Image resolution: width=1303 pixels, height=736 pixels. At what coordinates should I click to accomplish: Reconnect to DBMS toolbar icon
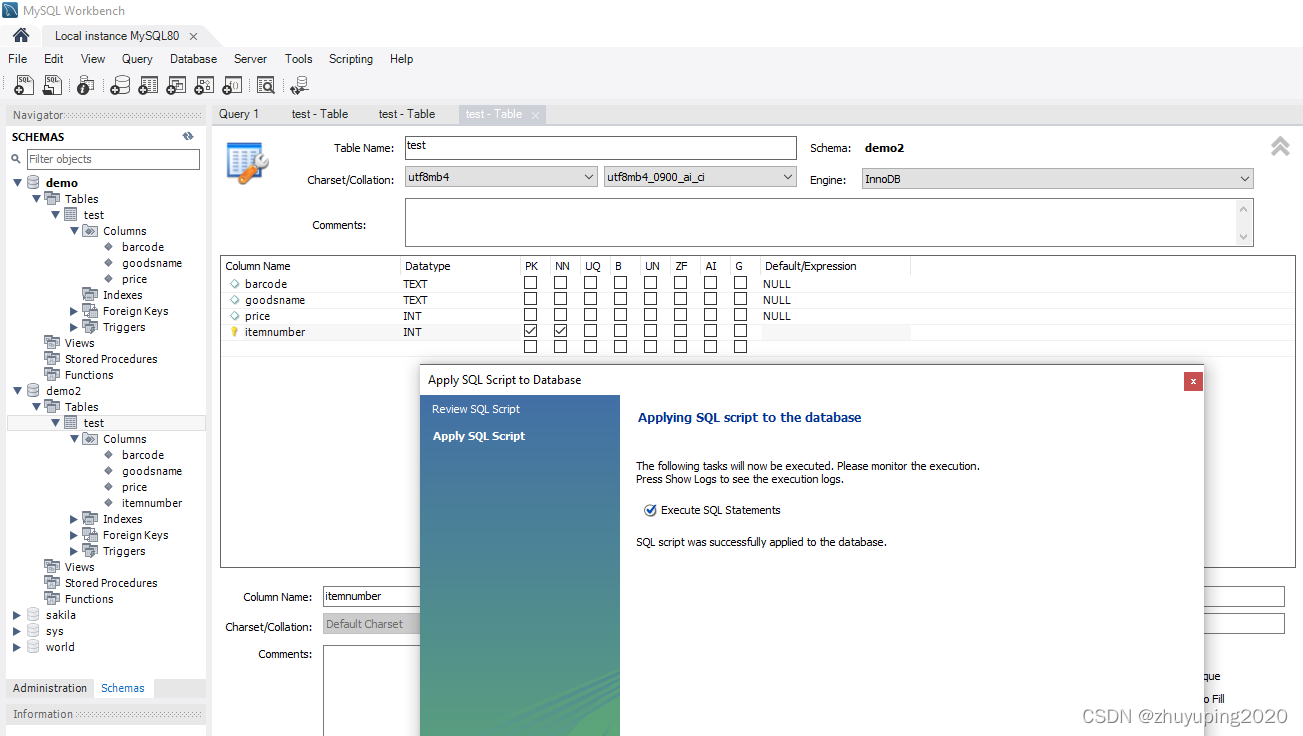(x=299, y=86)
